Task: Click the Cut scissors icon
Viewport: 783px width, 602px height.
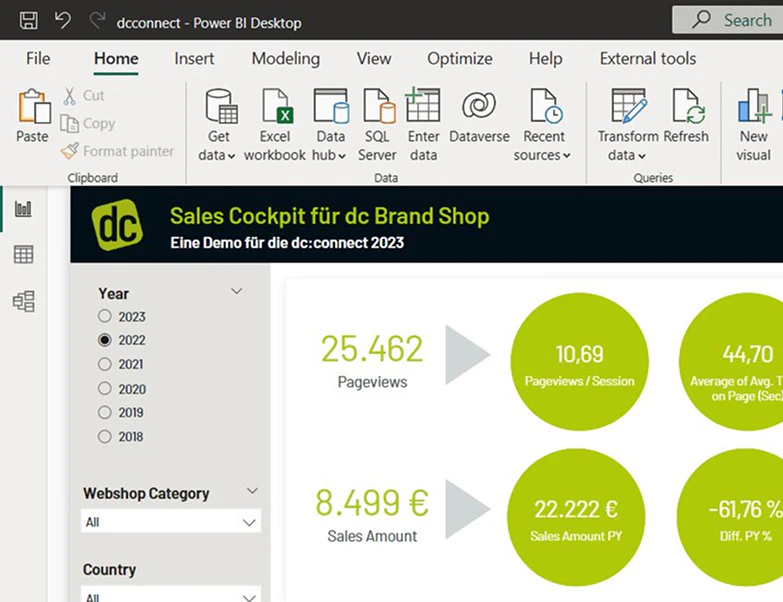Action: click(69, 96)
